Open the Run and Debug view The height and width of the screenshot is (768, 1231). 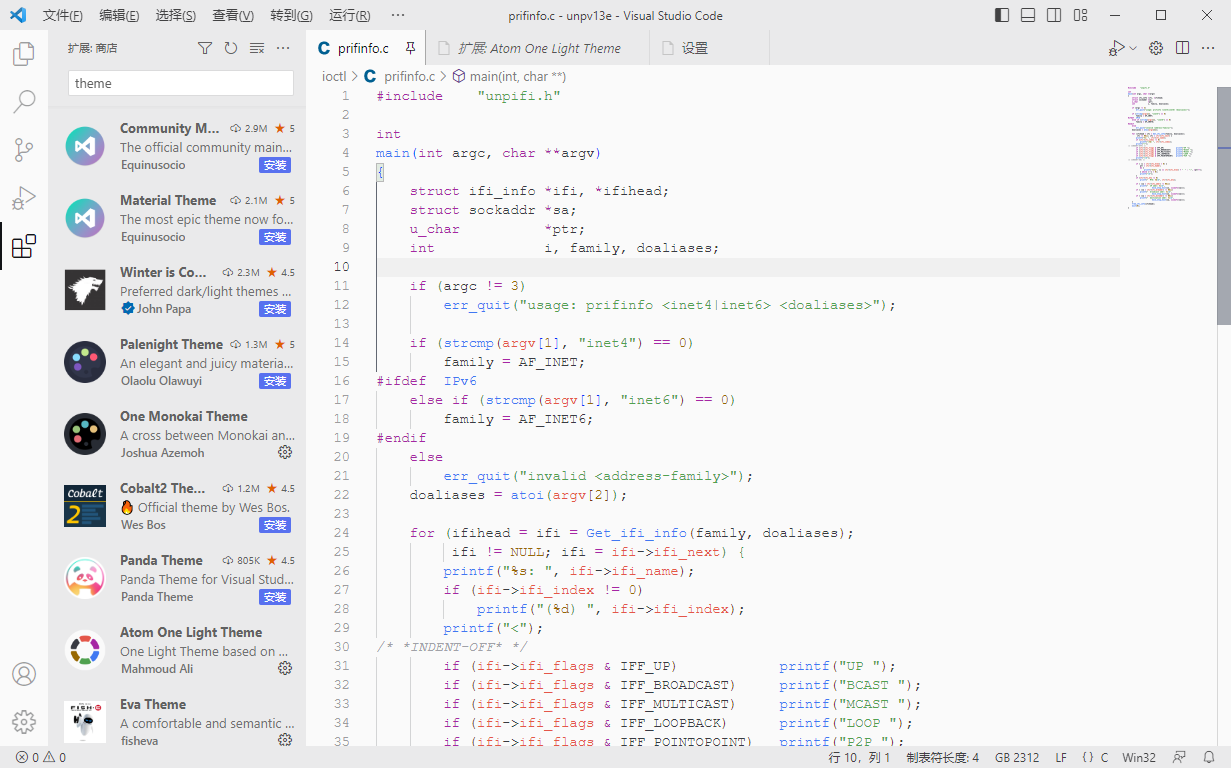[x=24, y=198]
